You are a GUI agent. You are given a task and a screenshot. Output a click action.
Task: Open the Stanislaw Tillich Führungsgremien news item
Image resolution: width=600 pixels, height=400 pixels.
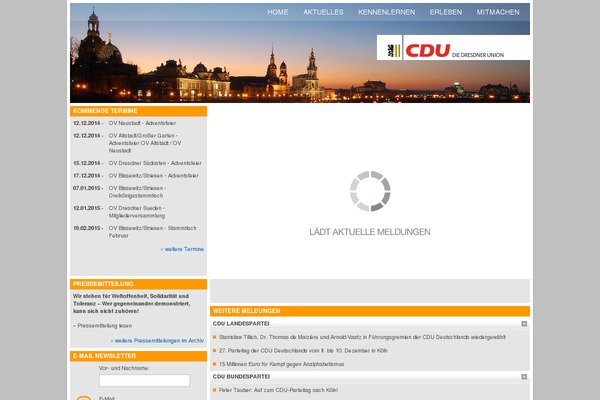click(362, 337)
